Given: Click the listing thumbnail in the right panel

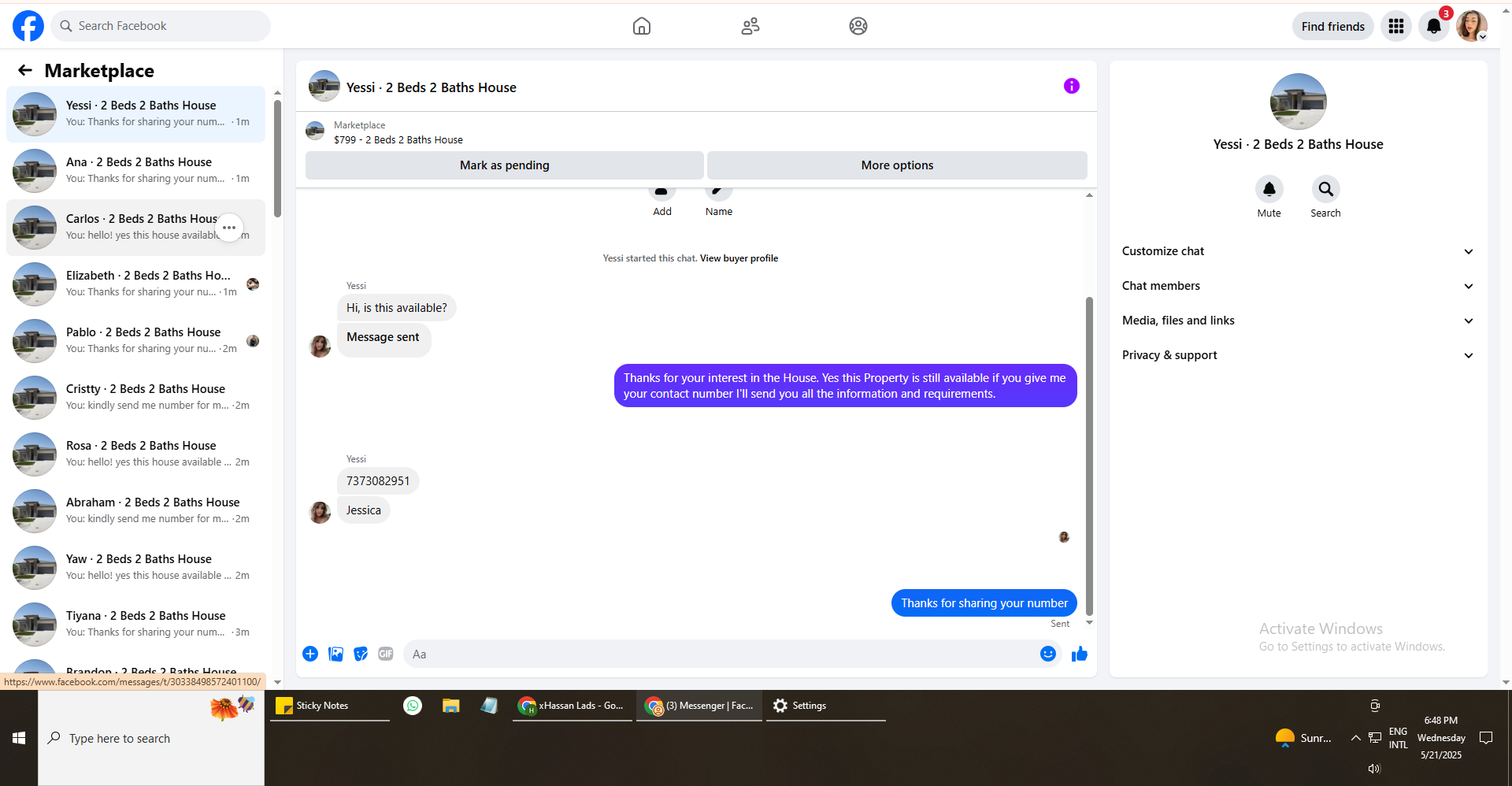Looking at the screenshot, I should click(x=1299, y=102).
